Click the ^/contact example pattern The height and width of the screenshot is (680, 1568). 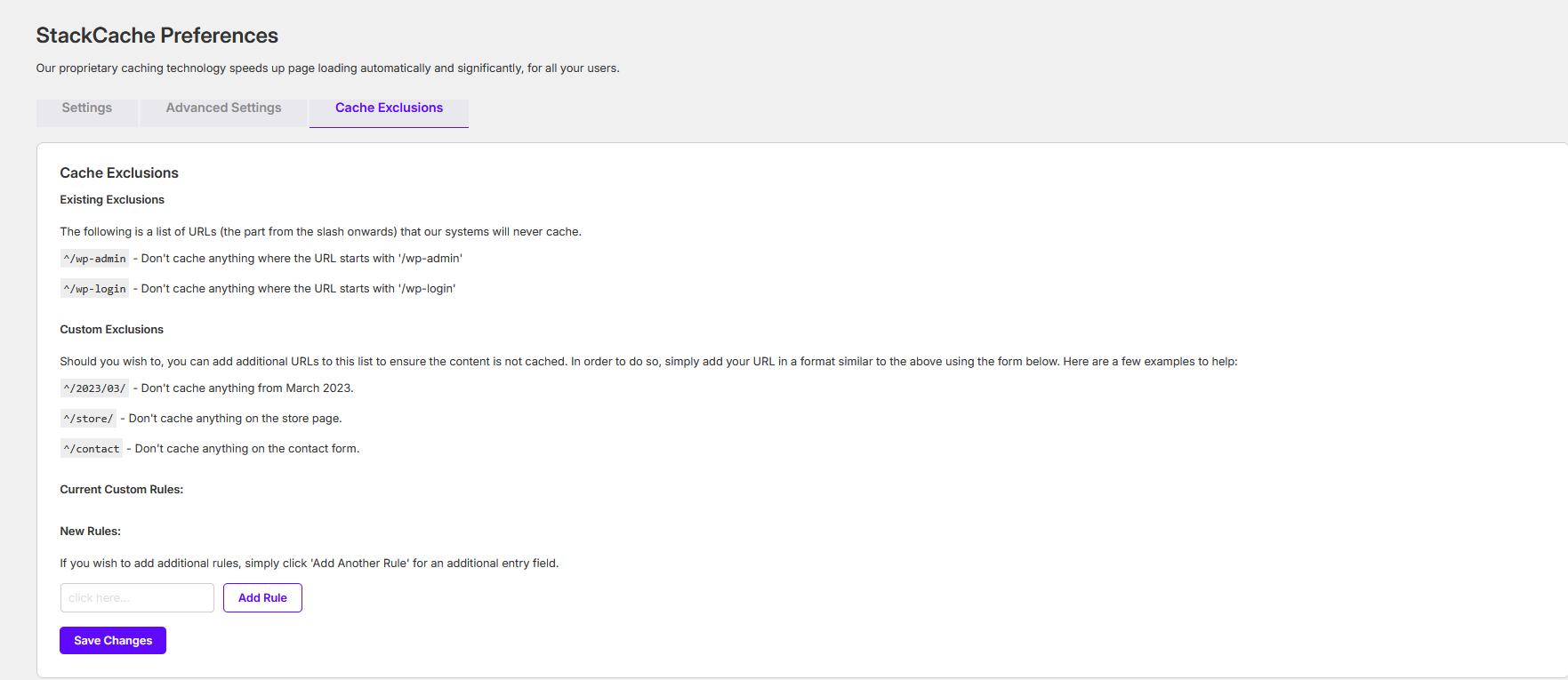pyautogui.click(x=92, y=449)
